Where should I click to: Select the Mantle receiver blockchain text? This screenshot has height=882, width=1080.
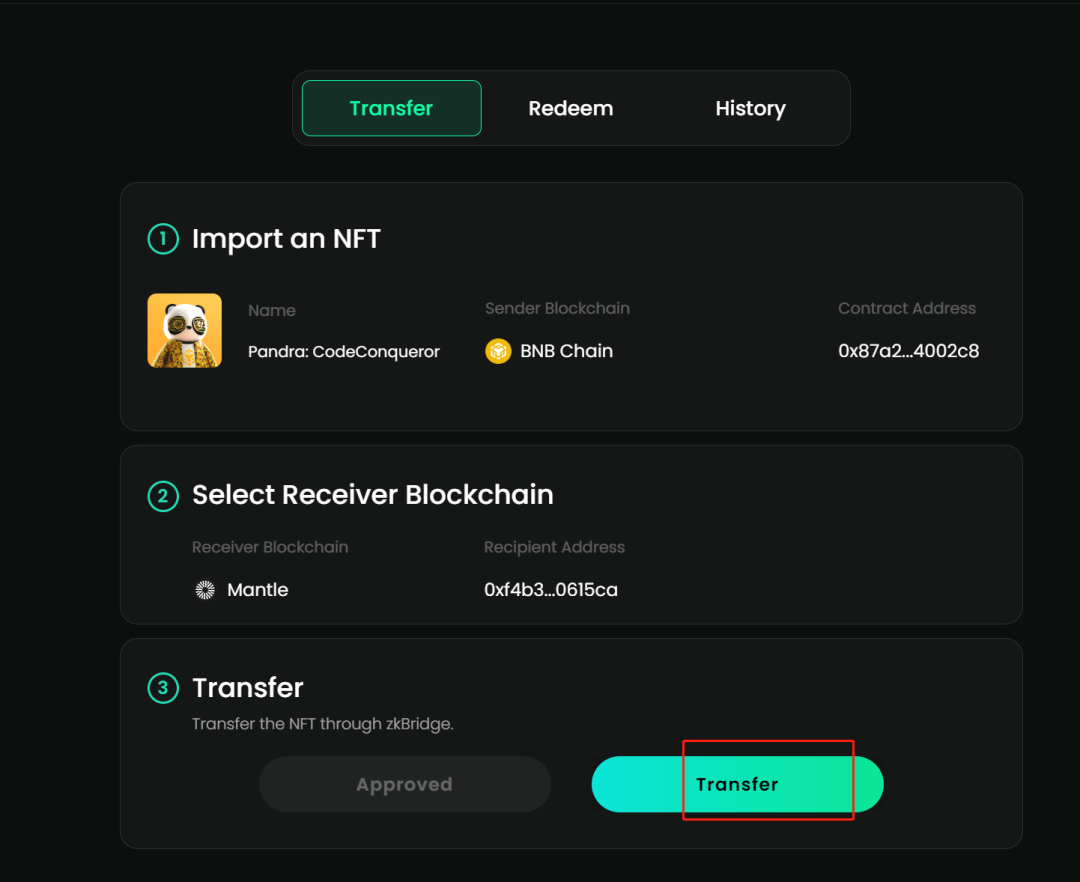point(258,590)
